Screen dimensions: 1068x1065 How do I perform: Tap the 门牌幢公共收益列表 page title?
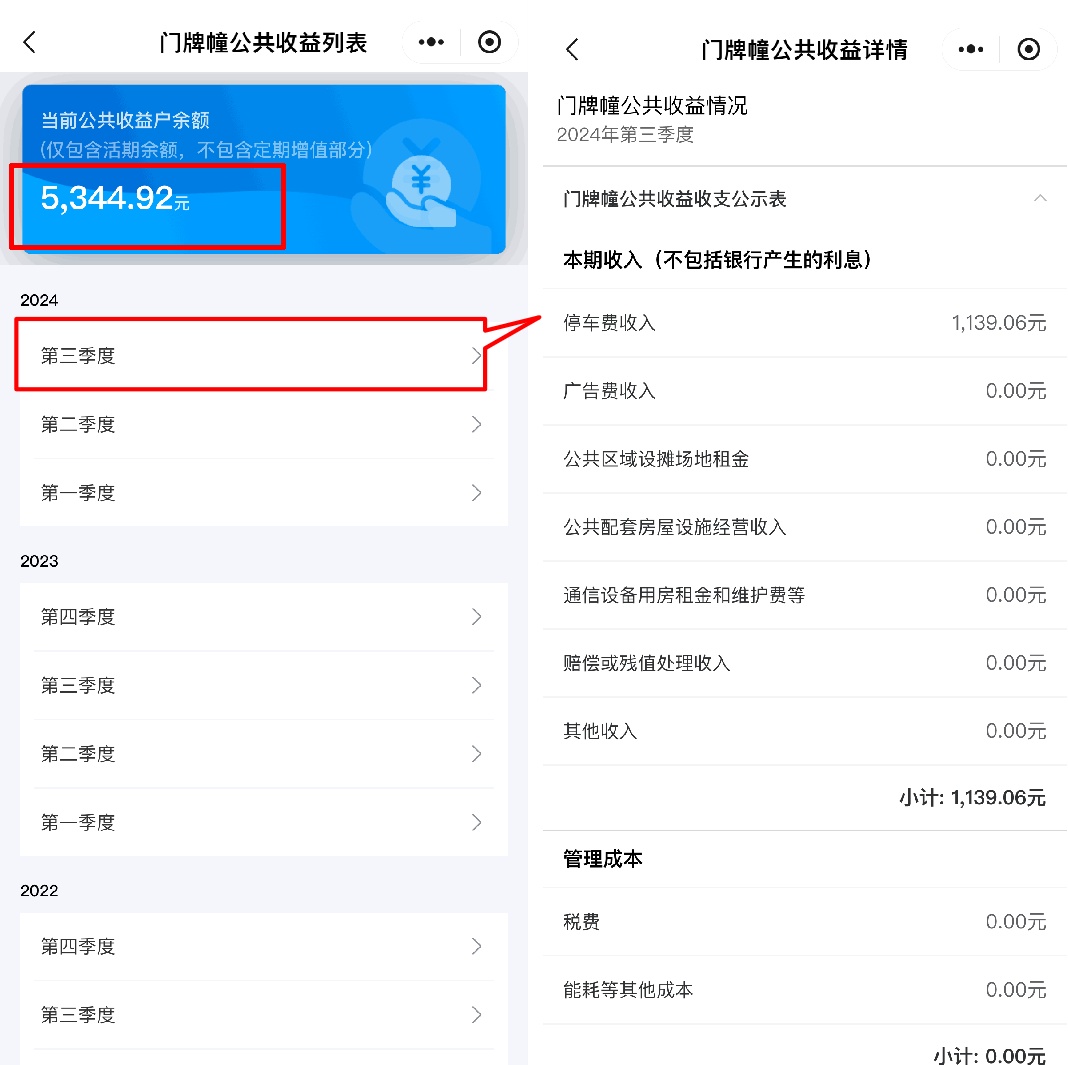click(x=263, y=42)
